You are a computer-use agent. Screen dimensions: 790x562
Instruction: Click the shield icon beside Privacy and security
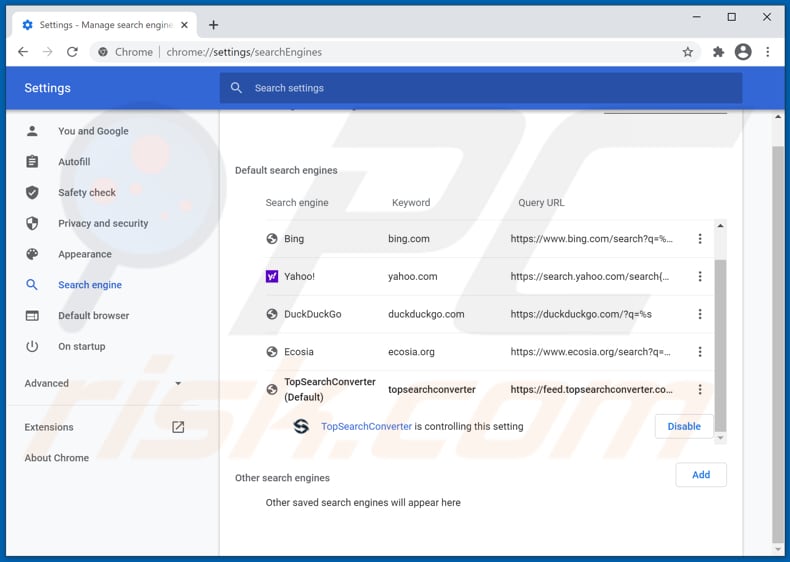pyautogui.click(x=32, y=223)
